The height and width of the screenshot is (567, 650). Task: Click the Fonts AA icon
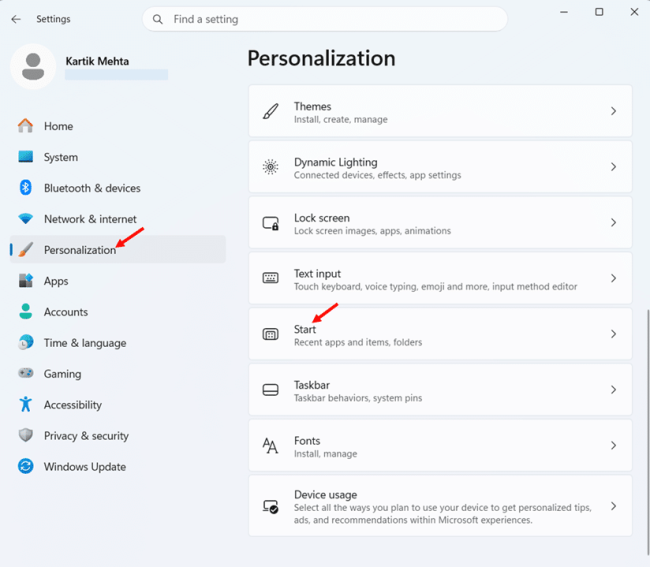270,446
